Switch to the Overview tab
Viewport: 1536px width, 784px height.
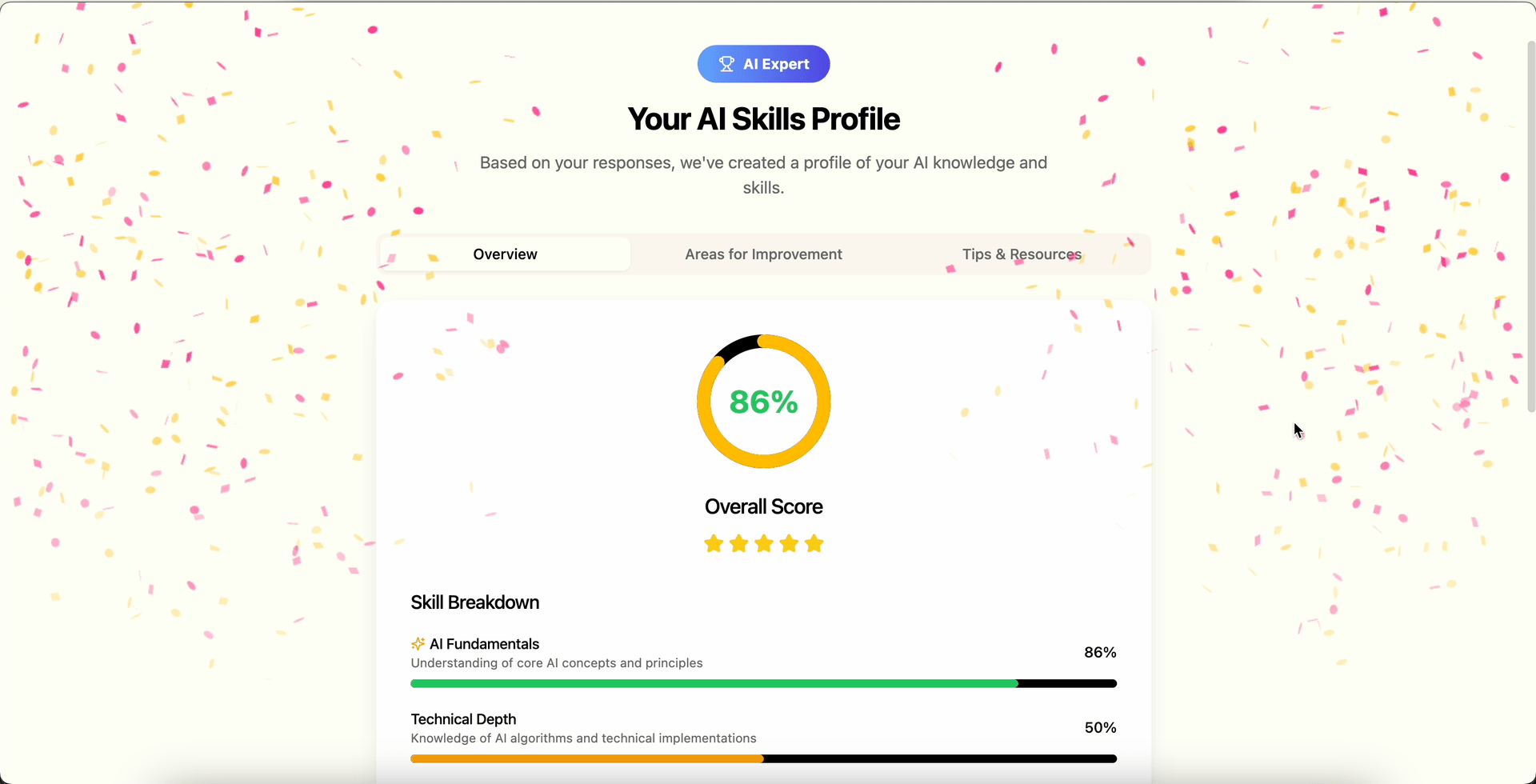tap(505, 254)
